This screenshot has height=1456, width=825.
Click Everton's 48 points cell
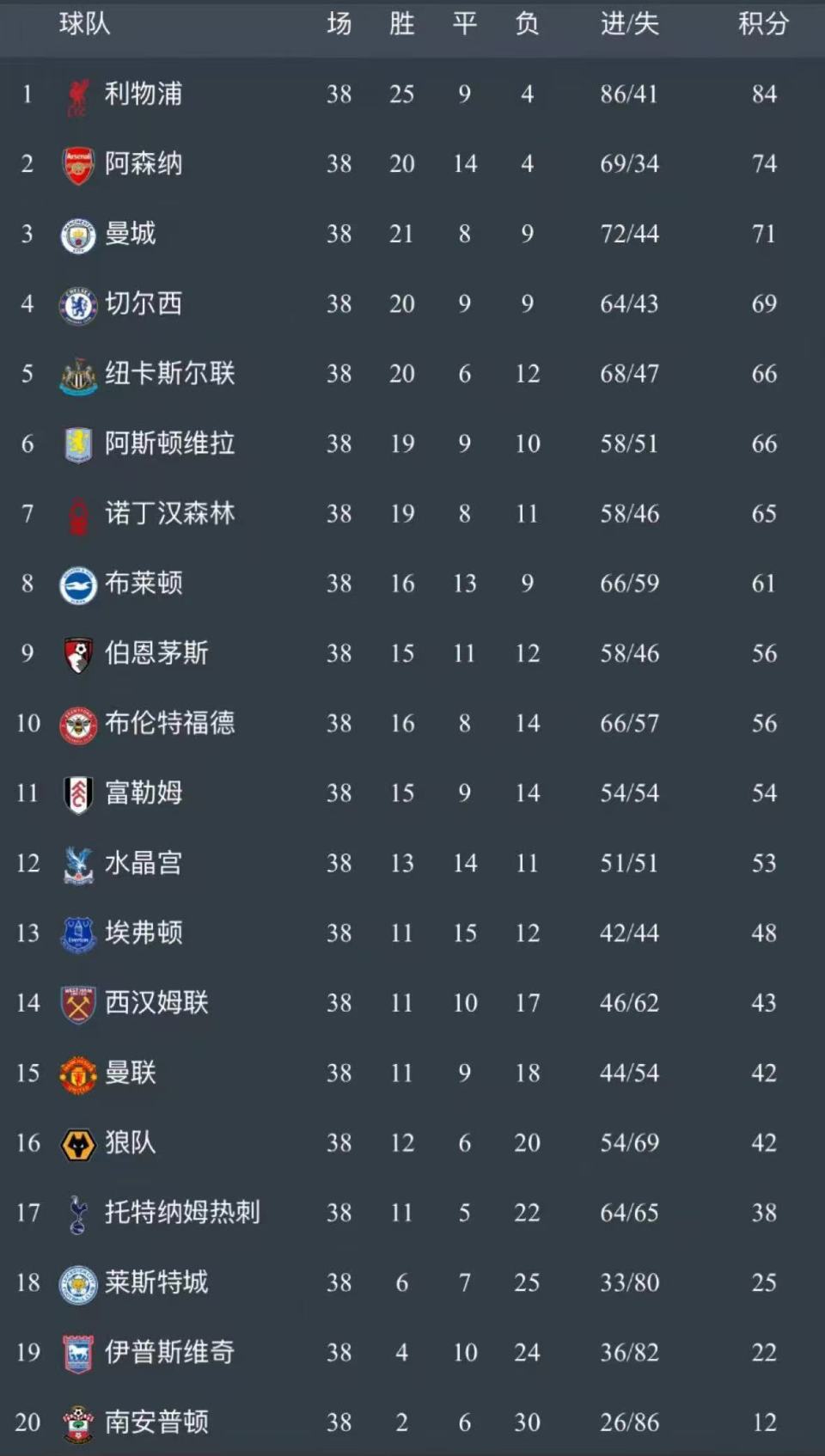pyautogui.click(x=763, y=933)
